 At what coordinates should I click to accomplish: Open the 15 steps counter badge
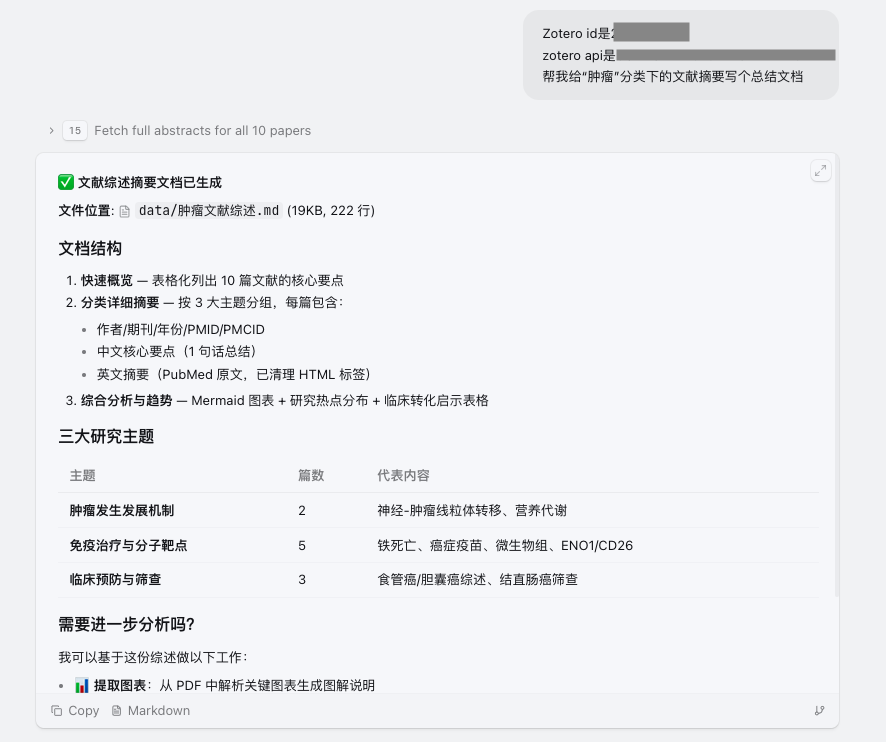click(x=75, y=131)
